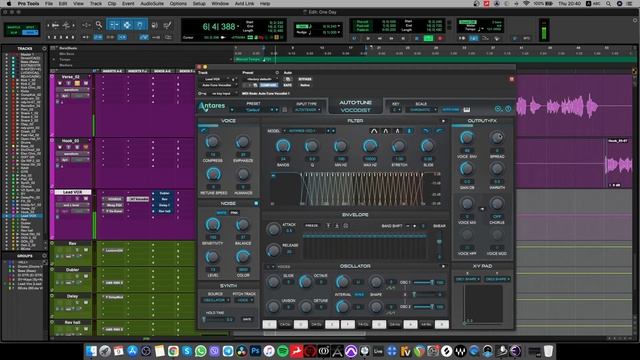This screenshot has width=640, height=360.
Task: Click the first envelope icon after Freeze
Action: [328, 225]
